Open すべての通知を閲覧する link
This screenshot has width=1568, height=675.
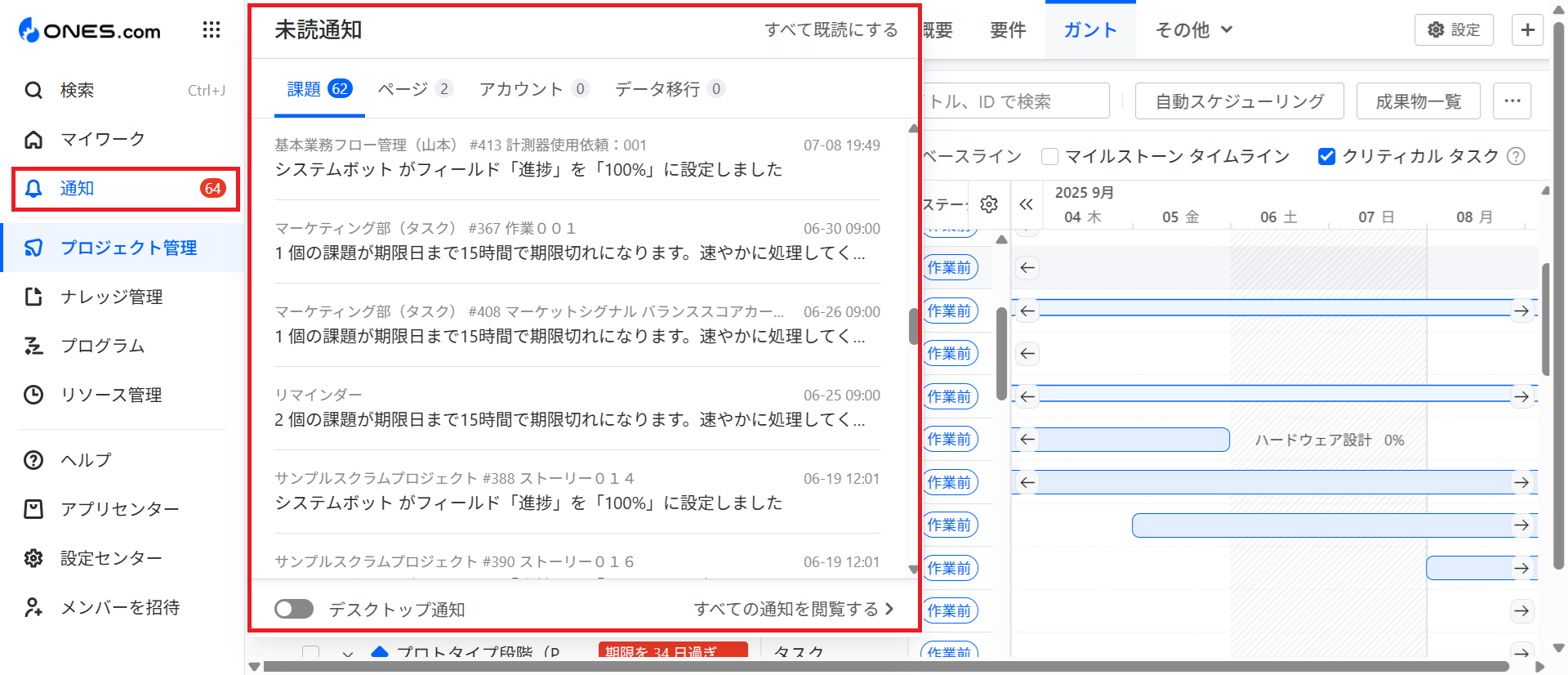tap(794, 609)
